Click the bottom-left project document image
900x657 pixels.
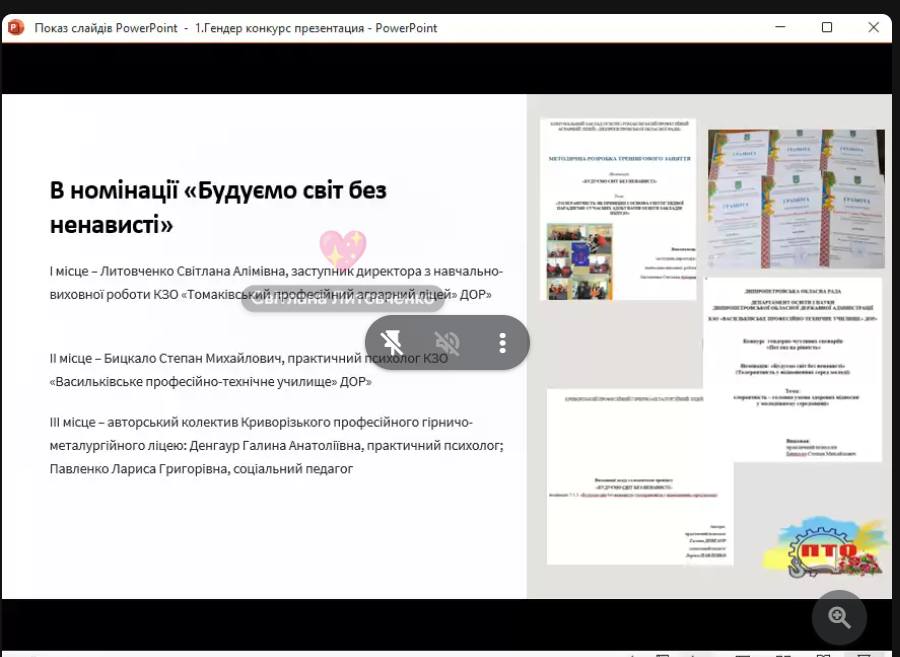tap(639, 463)
